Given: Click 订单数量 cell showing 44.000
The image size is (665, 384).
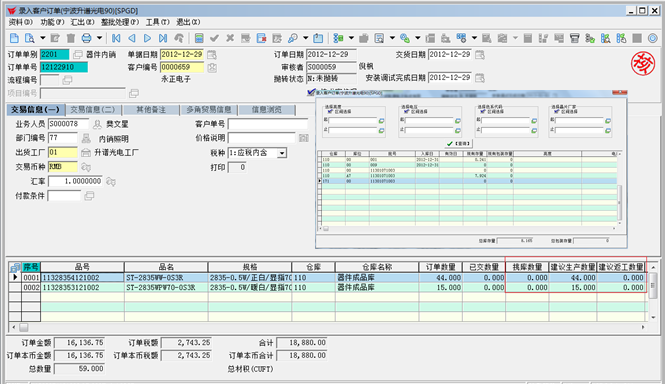Looking at the screenshot, I should [x=440, y=278].
